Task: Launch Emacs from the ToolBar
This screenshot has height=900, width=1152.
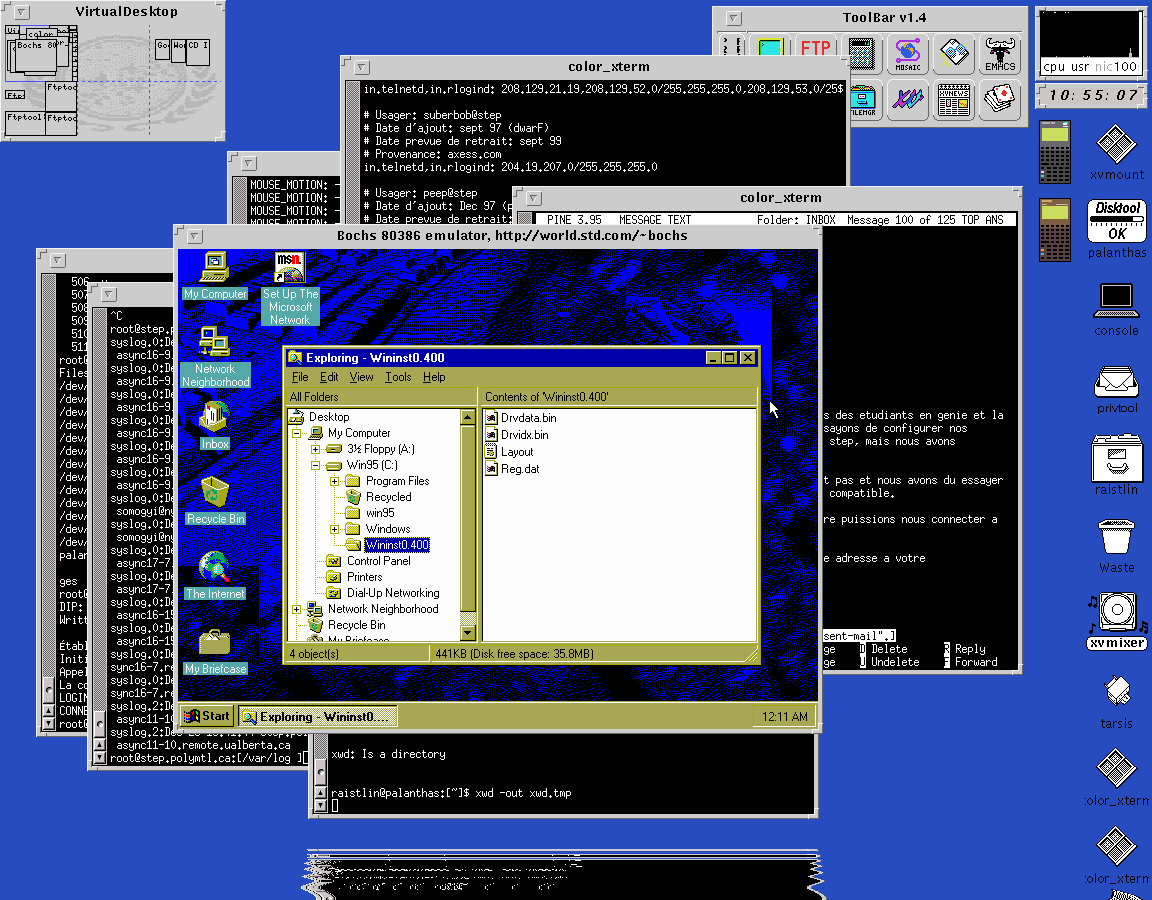Action: click(x=1000, y=54)
